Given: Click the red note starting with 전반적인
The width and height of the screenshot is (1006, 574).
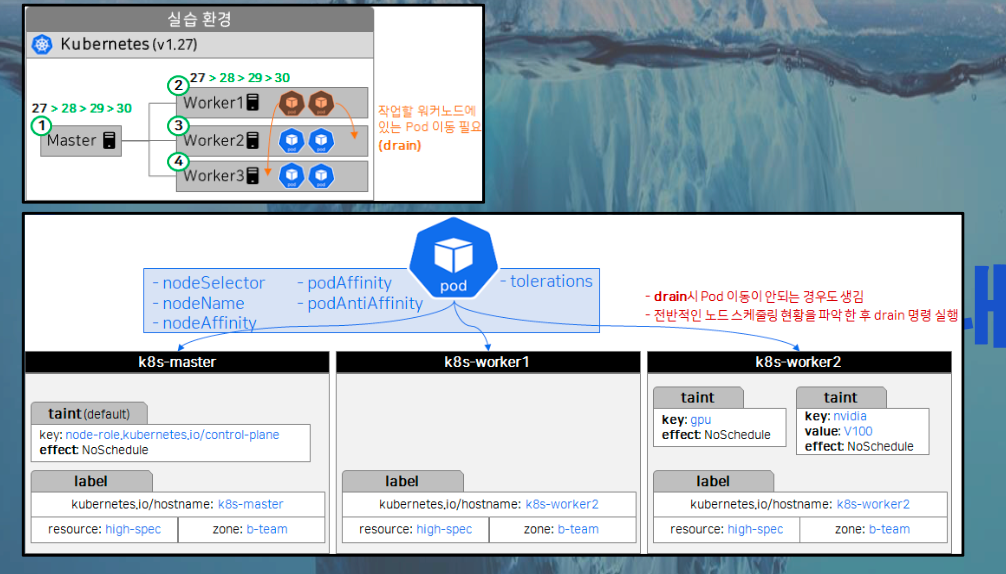Looking at the screenshot, I should [x=802, y=315].
